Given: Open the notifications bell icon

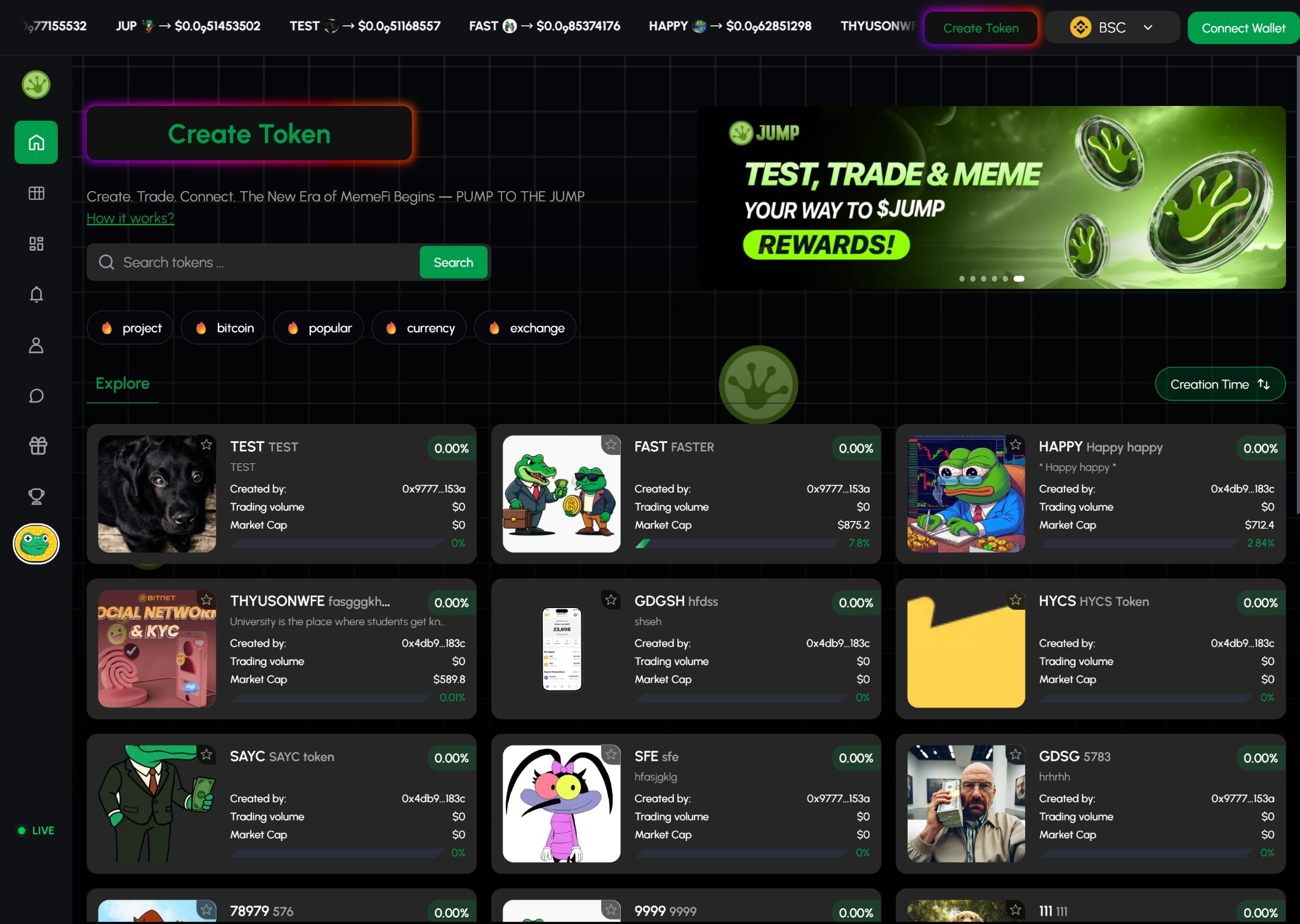Looking at the screenshot, I should [x=36, y=294].
